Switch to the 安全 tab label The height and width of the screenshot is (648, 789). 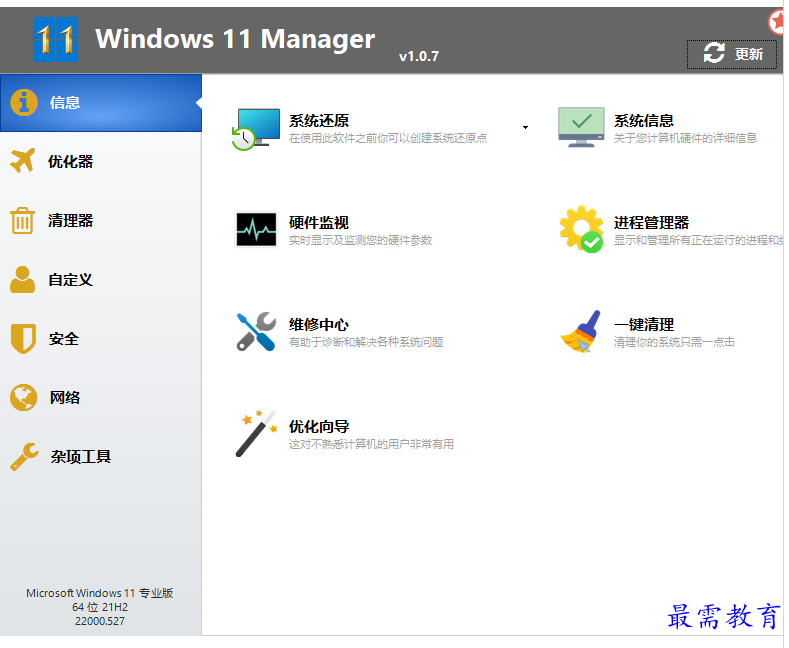[x=64, y=339]
